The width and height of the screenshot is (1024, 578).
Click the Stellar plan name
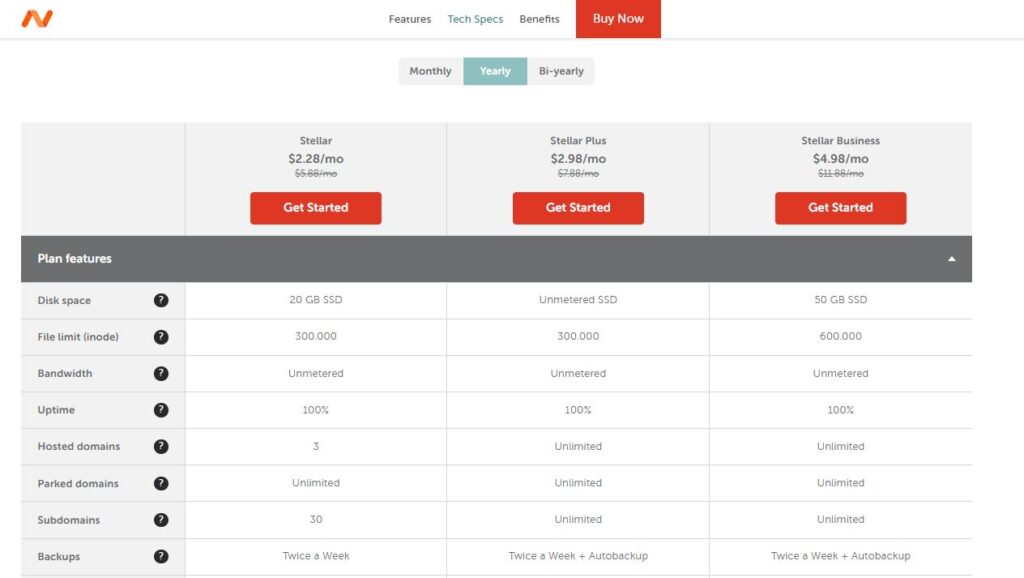315,140
